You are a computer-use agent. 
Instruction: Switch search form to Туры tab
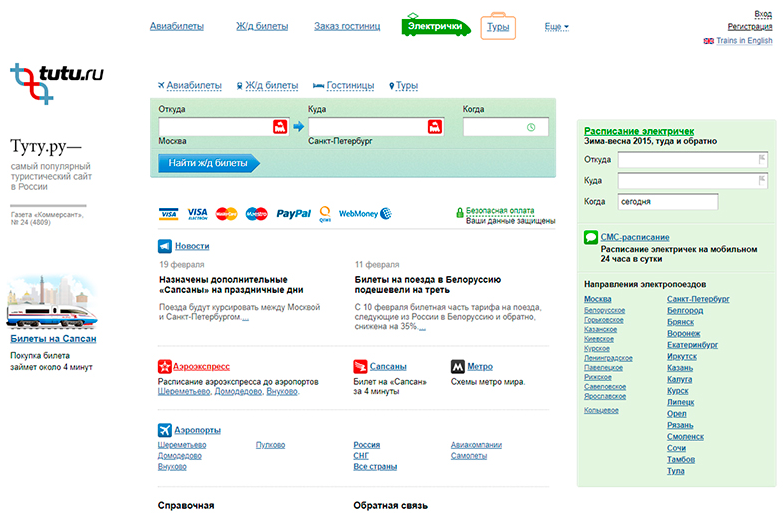pos(403,85)
